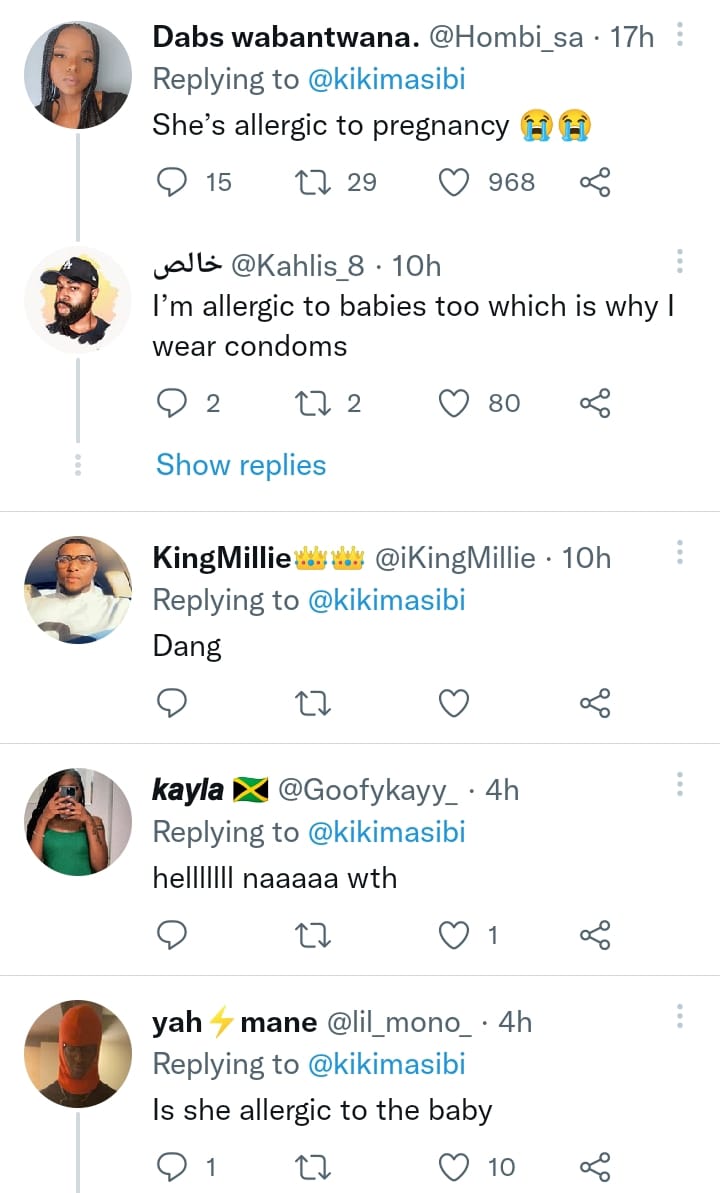Like the @Kahlis_8 tweet
The height and width of the screenshot is (1193, 720).
click(x=455, y=403)
